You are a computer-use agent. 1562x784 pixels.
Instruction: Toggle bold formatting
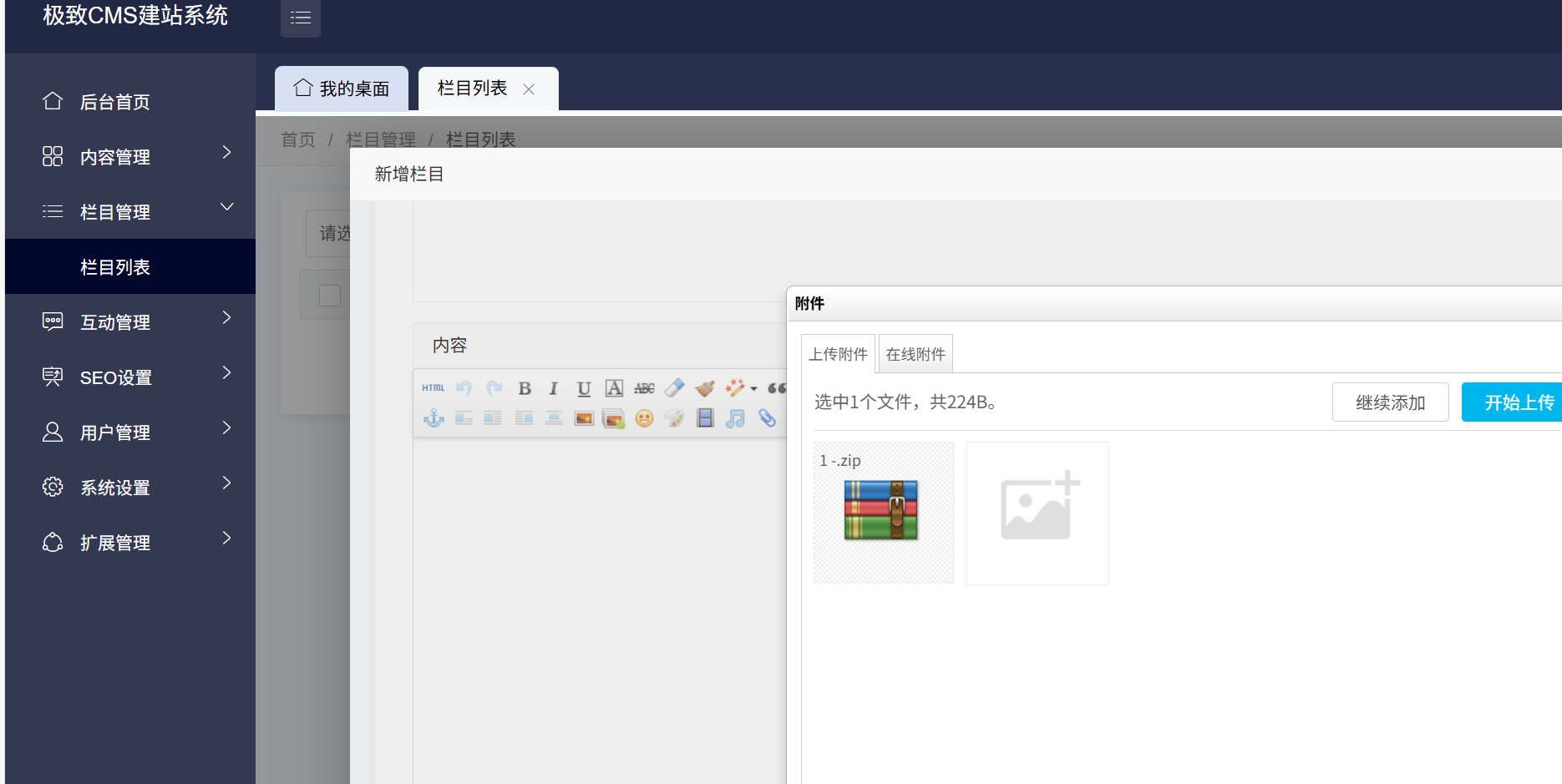point(525,388)
